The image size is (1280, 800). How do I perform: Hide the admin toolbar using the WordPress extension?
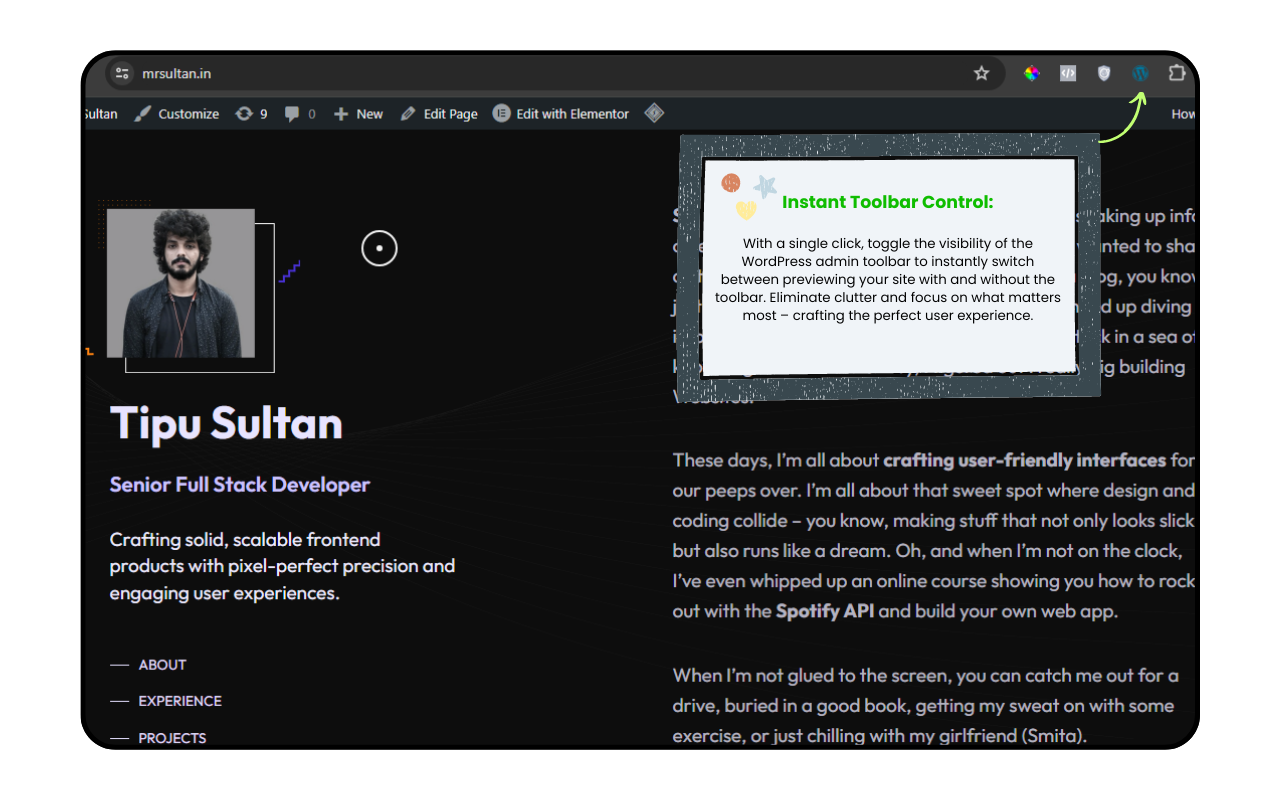pos(1139,73)
